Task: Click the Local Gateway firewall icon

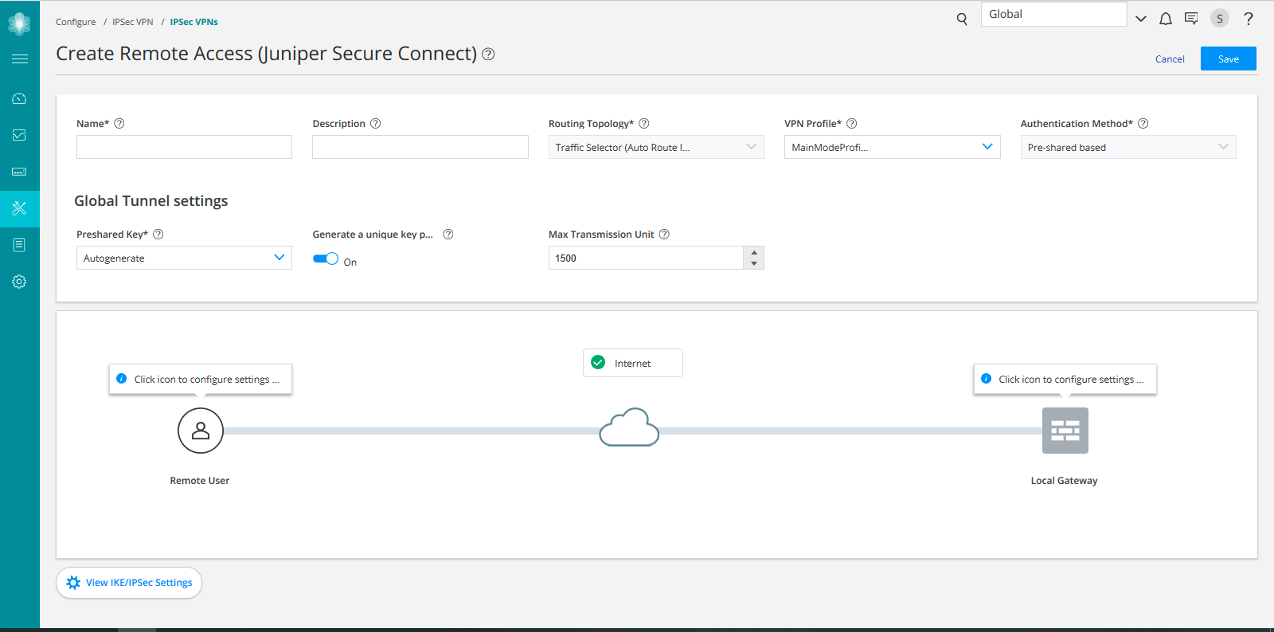Action: pos(1064,430)
